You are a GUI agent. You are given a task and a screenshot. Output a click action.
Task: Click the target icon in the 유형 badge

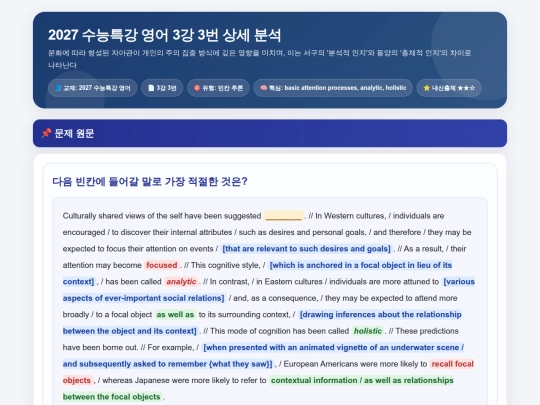coord(197,88)
